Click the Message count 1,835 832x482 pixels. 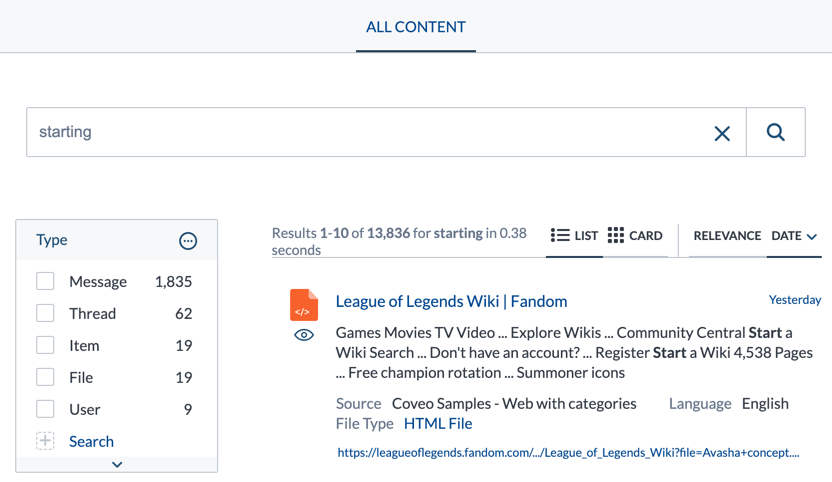[173, 281]
